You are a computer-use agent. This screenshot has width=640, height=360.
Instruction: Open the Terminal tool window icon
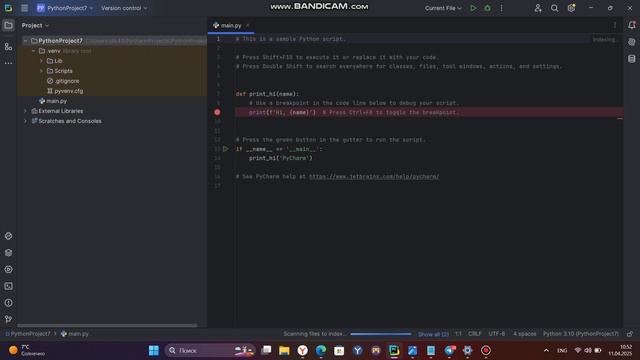(8, 286)
